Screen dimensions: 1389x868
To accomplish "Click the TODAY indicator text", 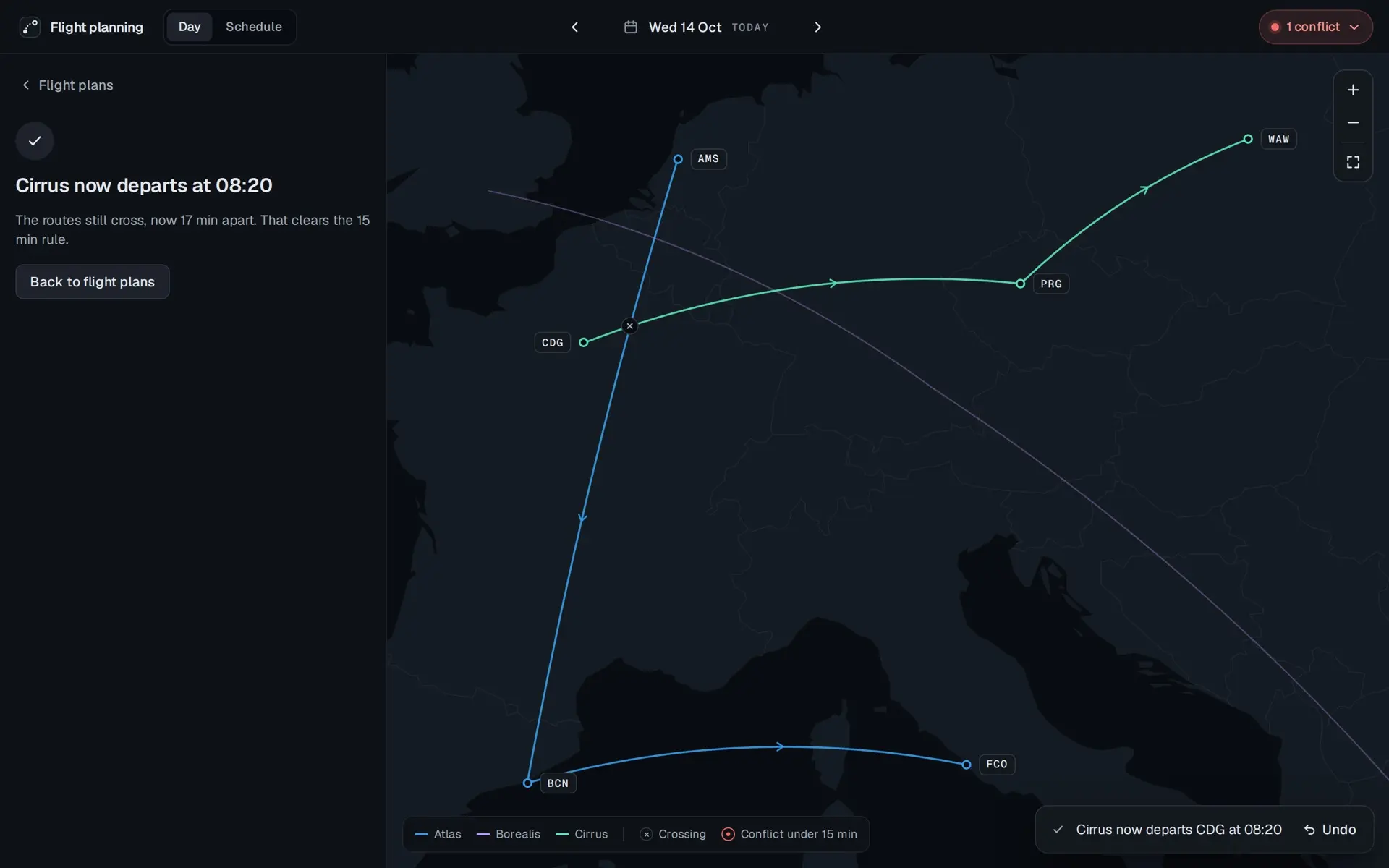I will [750, 27].
